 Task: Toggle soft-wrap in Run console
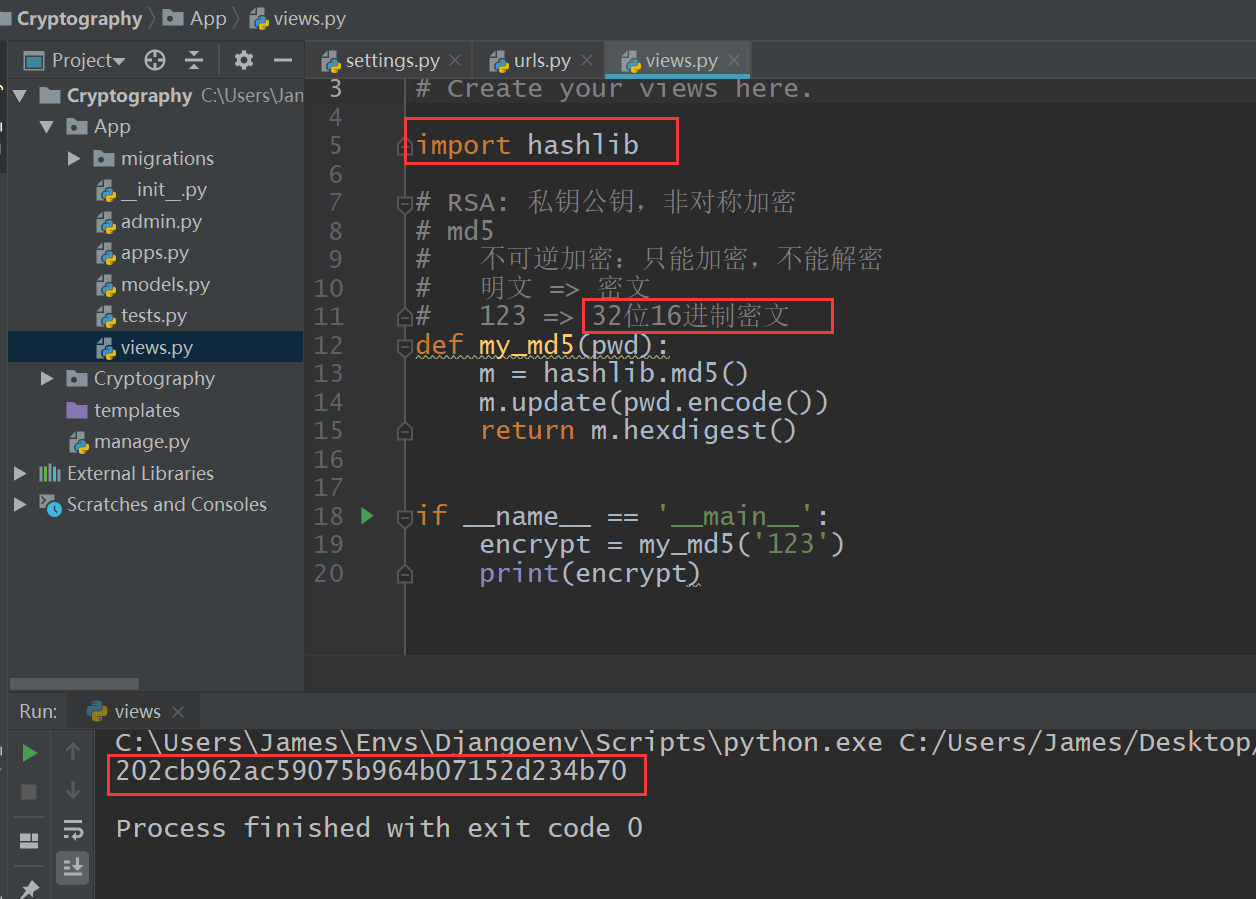pos(73,829)
